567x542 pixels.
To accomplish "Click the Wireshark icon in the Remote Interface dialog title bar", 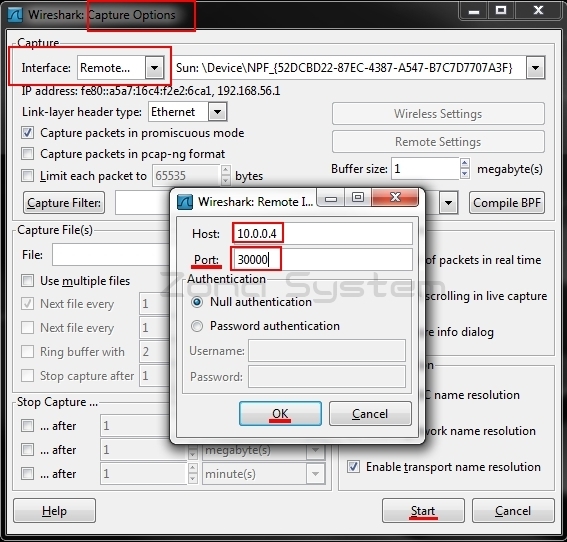I will [185, 202].
